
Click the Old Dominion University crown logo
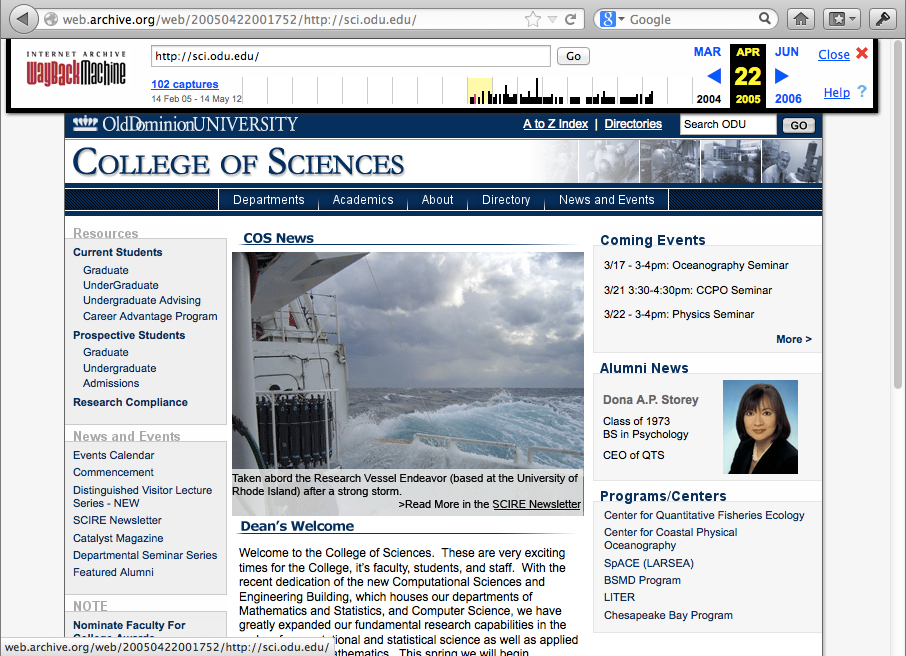point(85,124)
